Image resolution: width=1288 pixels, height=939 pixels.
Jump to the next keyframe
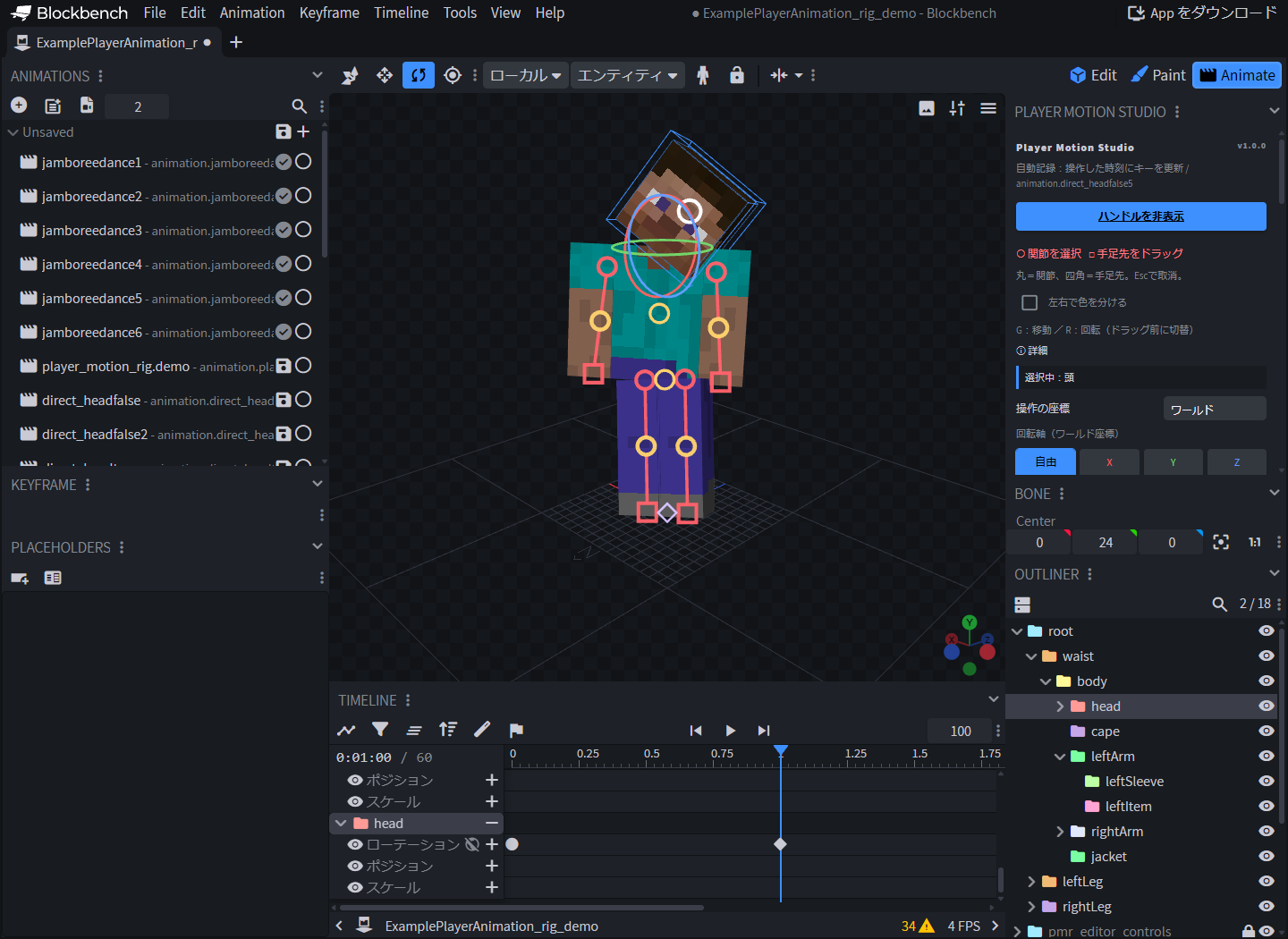point(763,731)
